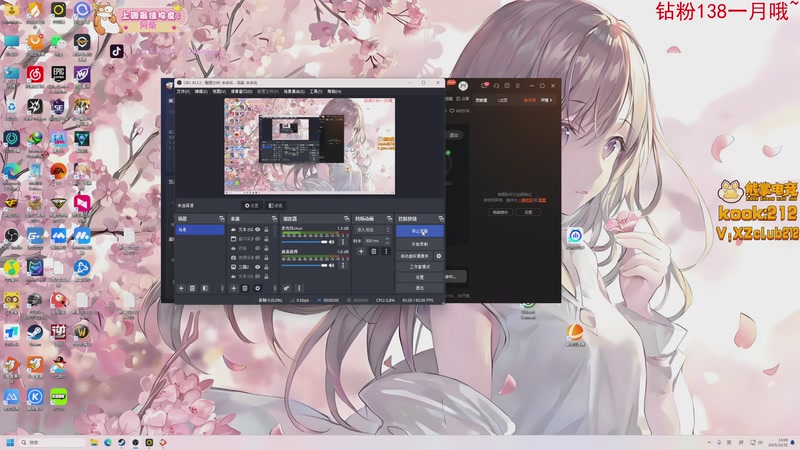800x450 pixels.
Task: Open Settings button in Controls dock
Action: (419, 278)
